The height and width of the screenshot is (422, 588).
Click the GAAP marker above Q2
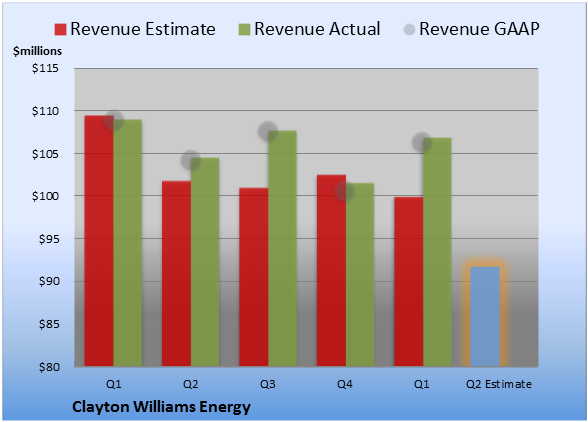pyautogui.click(x=191, y=161)
